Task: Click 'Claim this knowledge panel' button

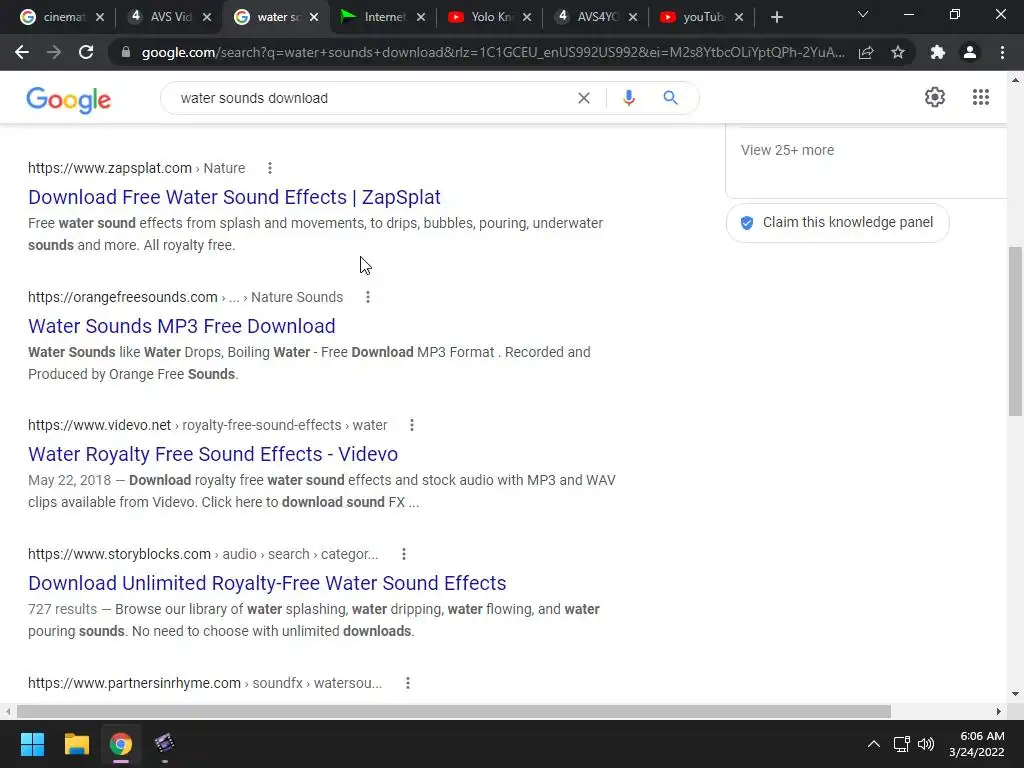Action: click(837, 223)
